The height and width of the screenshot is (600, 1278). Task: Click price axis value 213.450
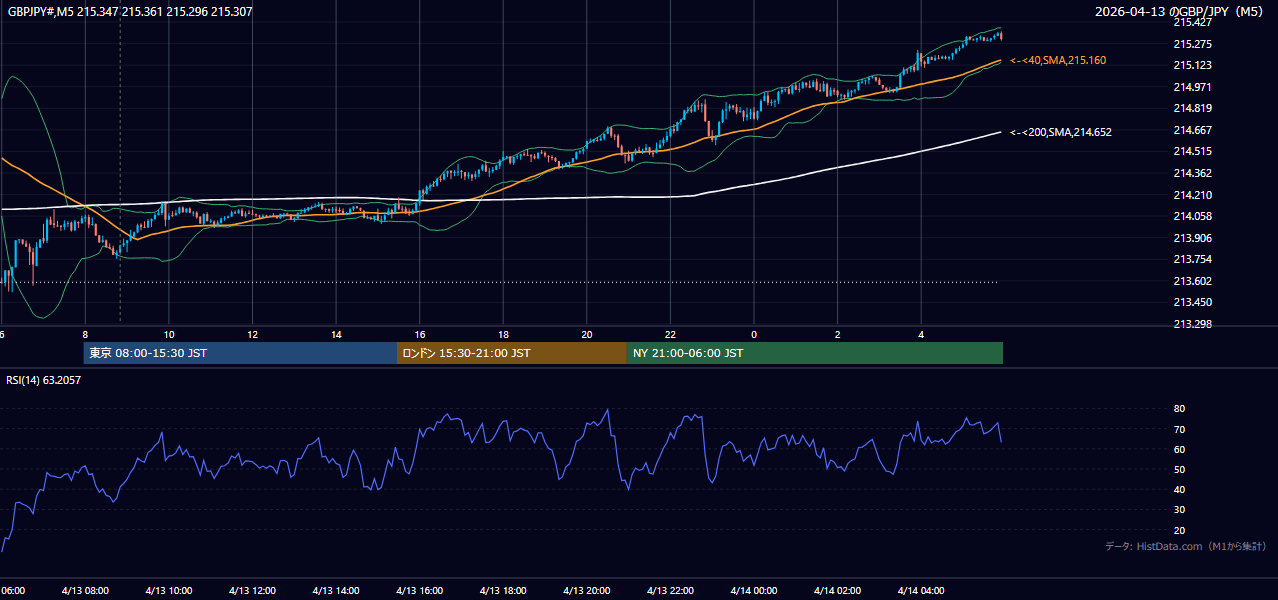pyautogui.click(x=1192, y=303)
